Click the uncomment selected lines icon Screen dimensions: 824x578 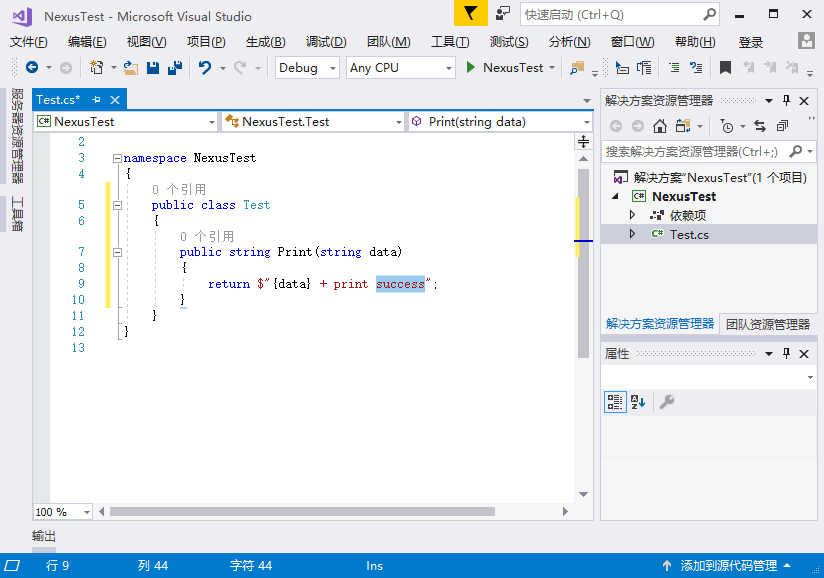tap(696, 67)
